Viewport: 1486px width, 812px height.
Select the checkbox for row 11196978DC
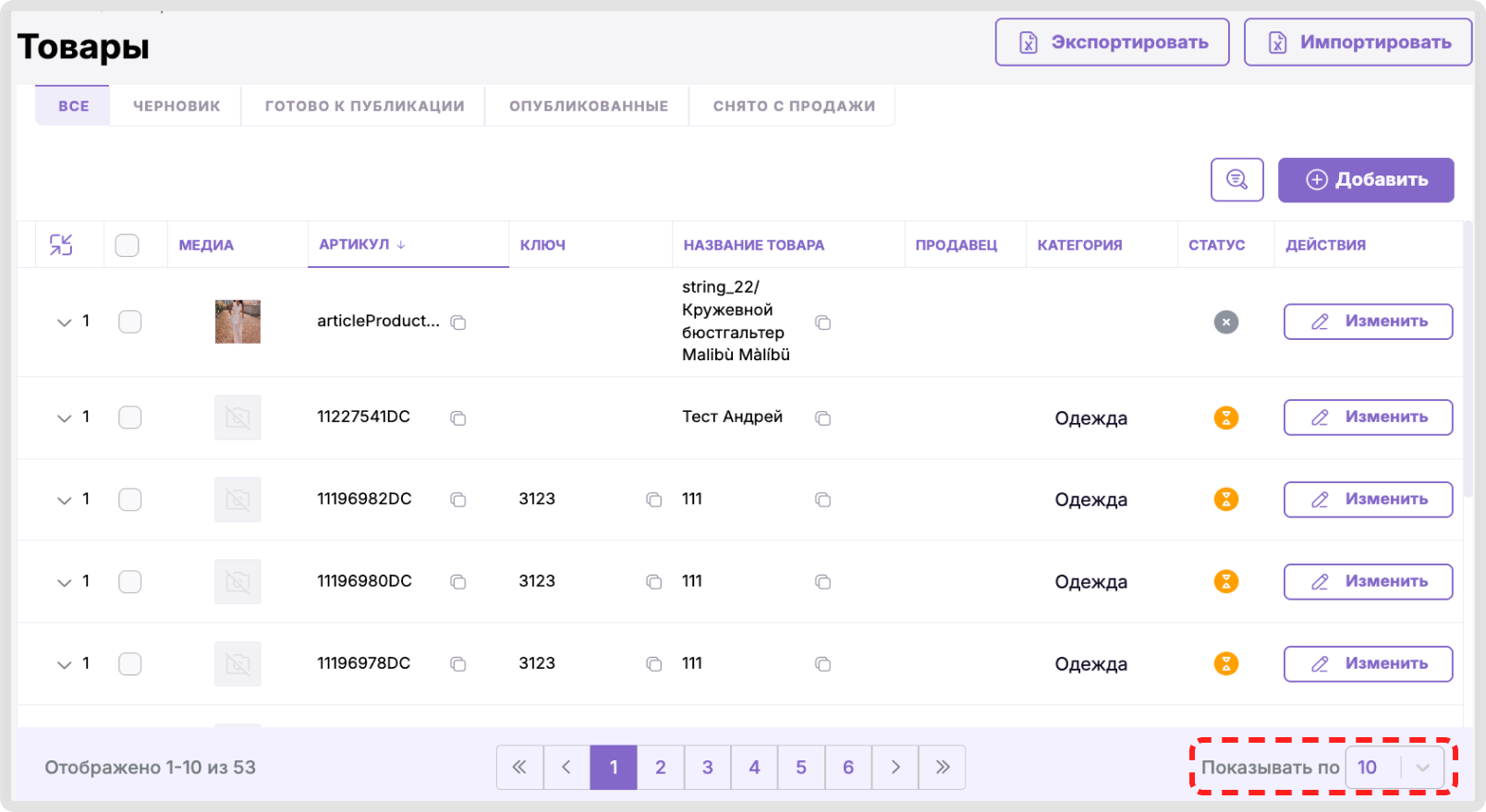[130, 664]
